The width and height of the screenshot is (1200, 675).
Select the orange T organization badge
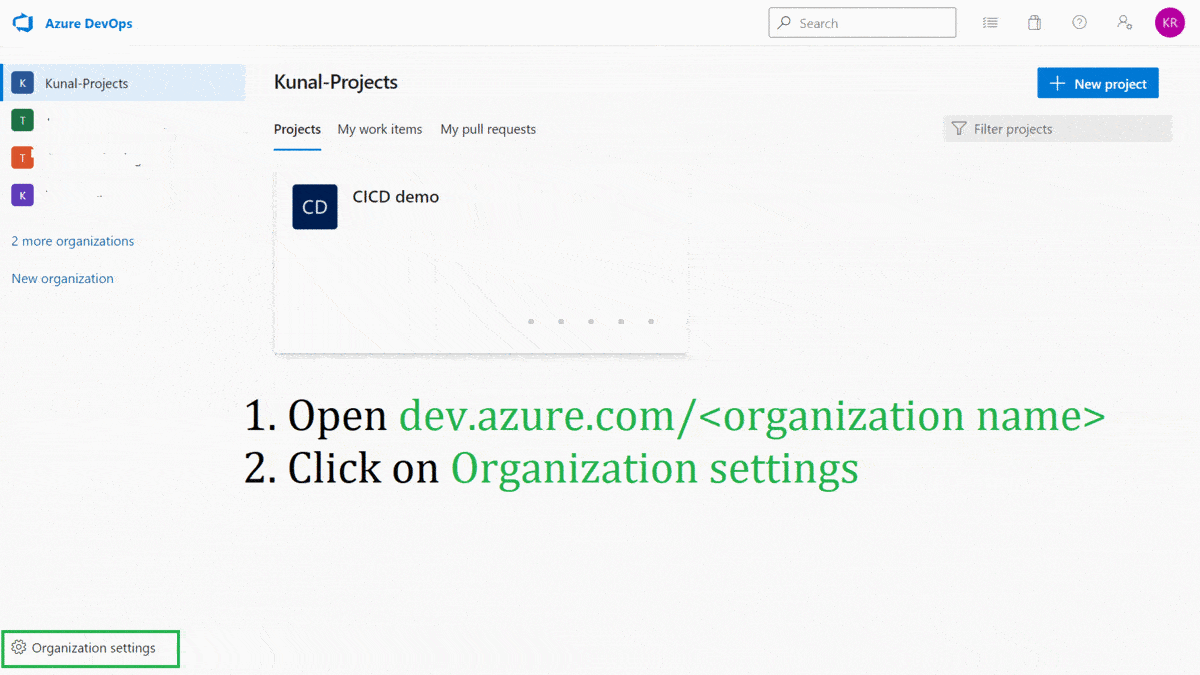[22, 158]
